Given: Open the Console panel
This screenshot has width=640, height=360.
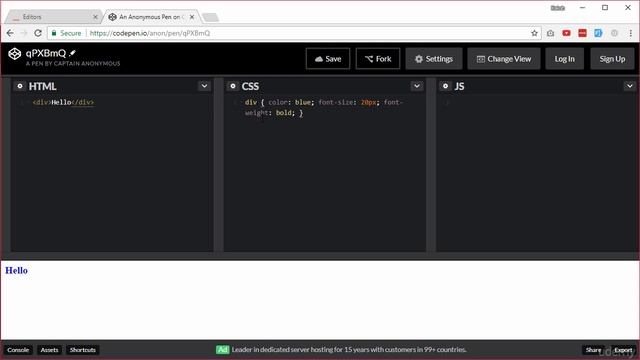Looking at the screenshot, I should point(18,350).
